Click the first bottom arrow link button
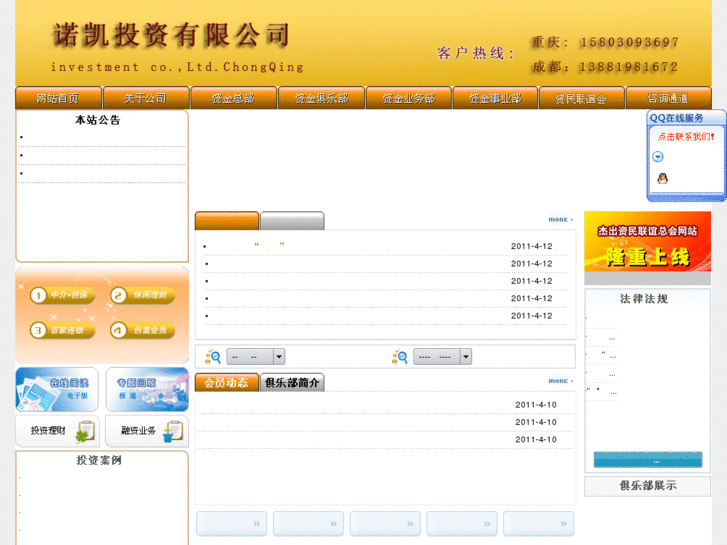 tap(231, 524)
